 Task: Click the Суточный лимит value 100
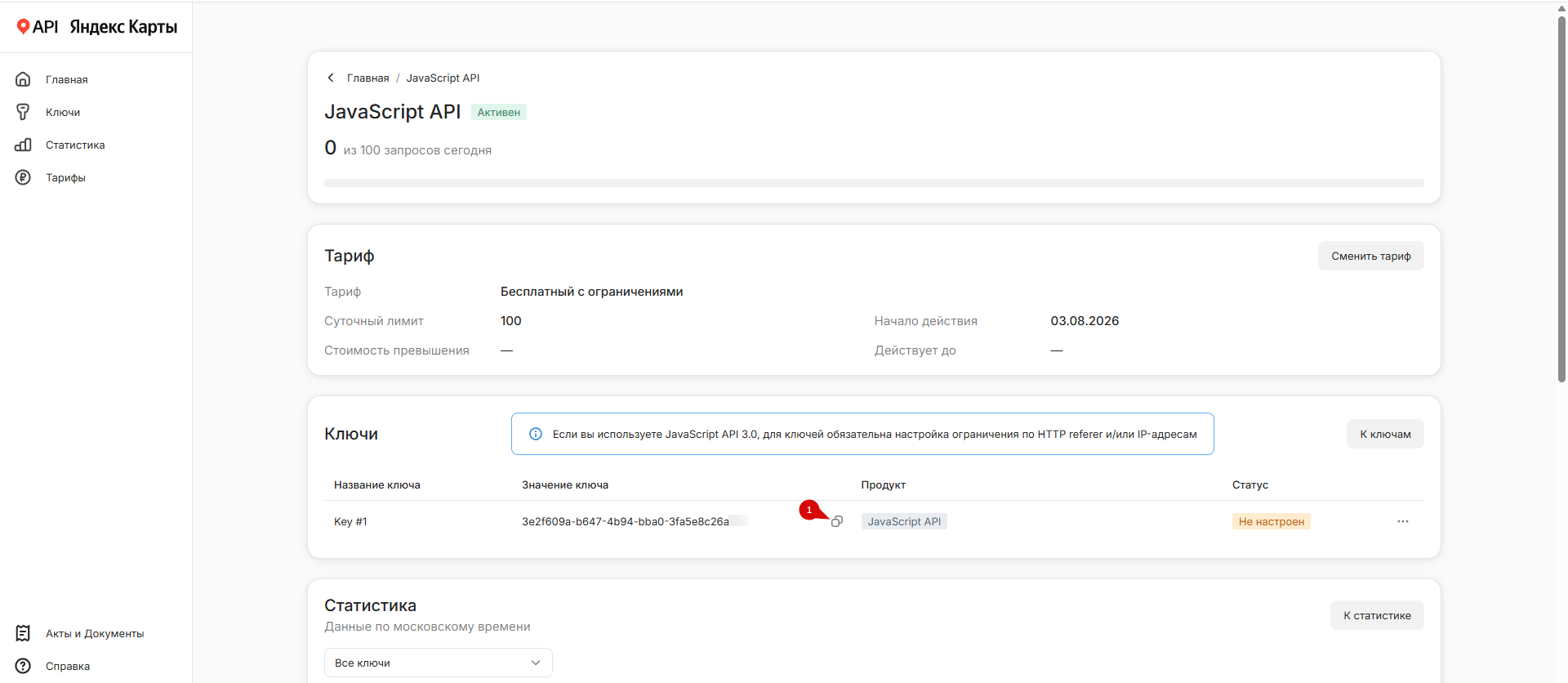click(511, 321)
